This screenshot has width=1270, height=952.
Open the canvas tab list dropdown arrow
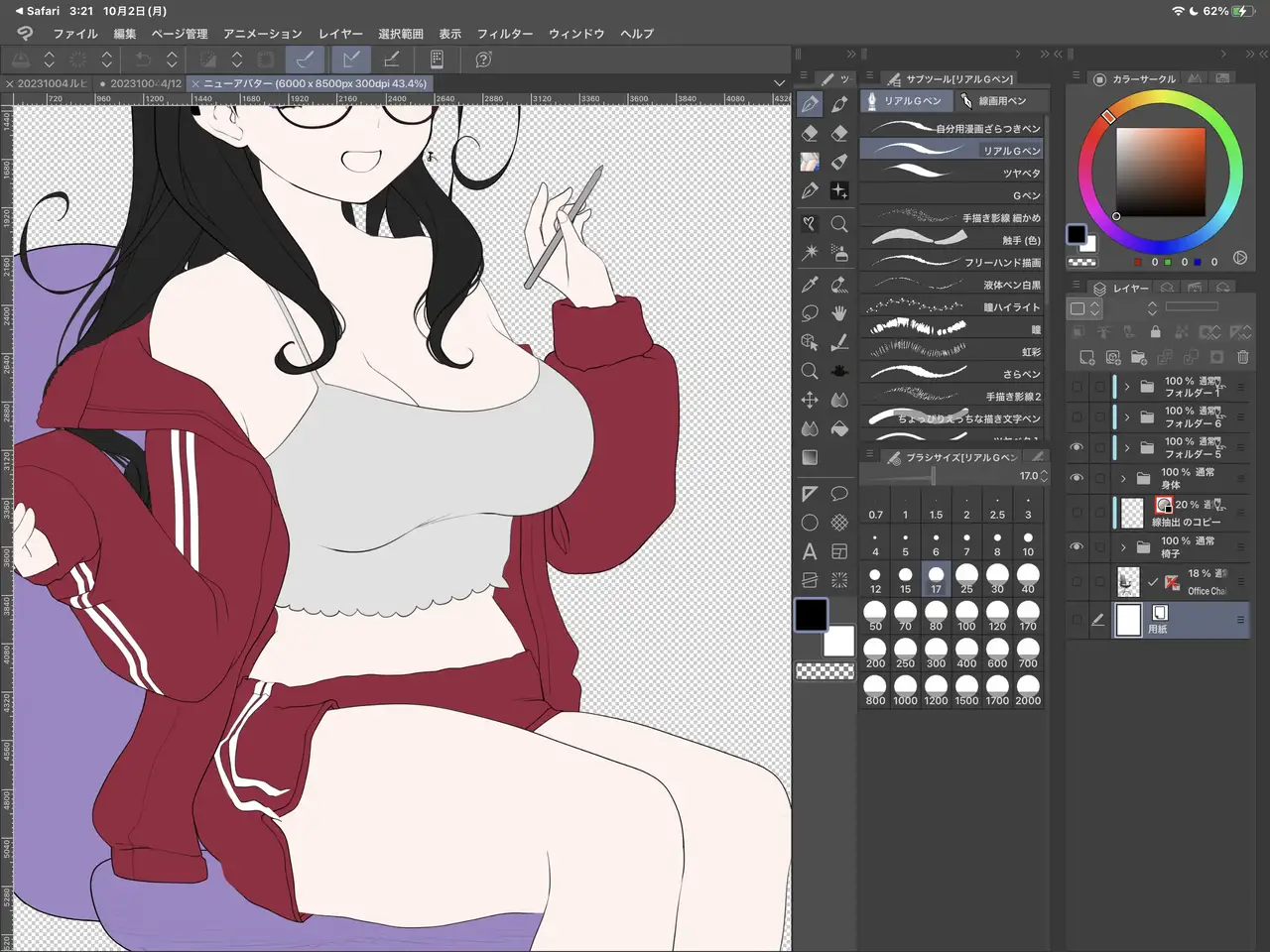coord(779,83)
